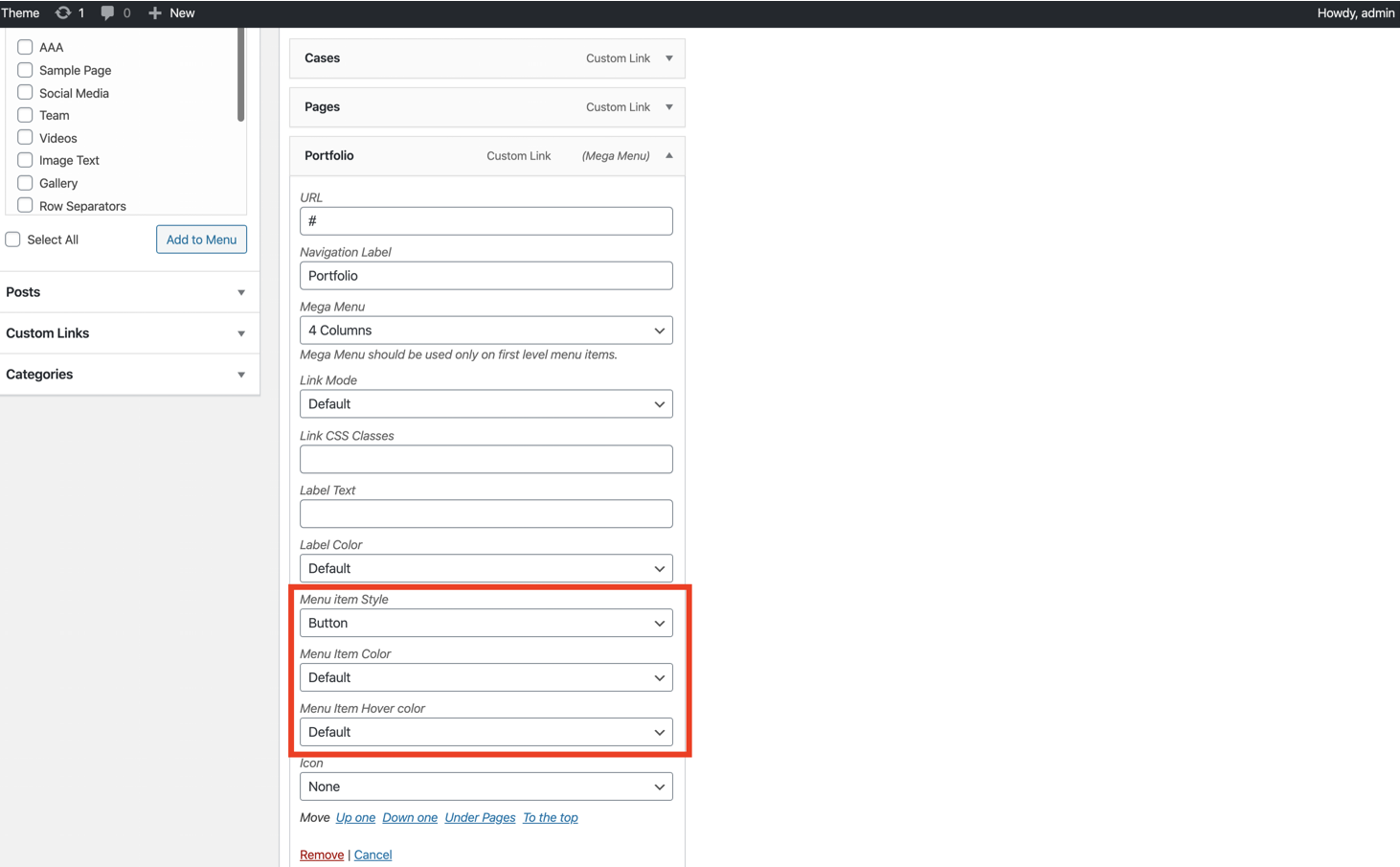The image size is (1400, 867).
Task: Open the Howdy, admin account menu
Action: (1355, 12)
